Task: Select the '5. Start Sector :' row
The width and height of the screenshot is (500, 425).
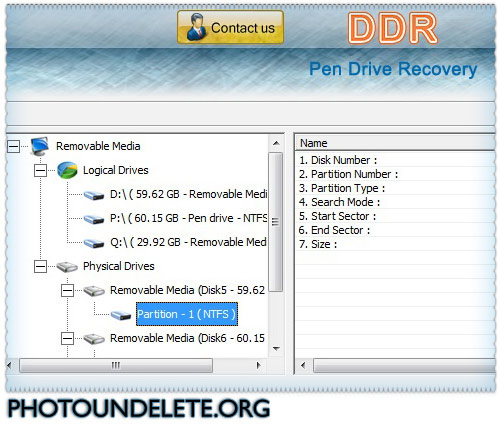Action: [x=395, y=216]
